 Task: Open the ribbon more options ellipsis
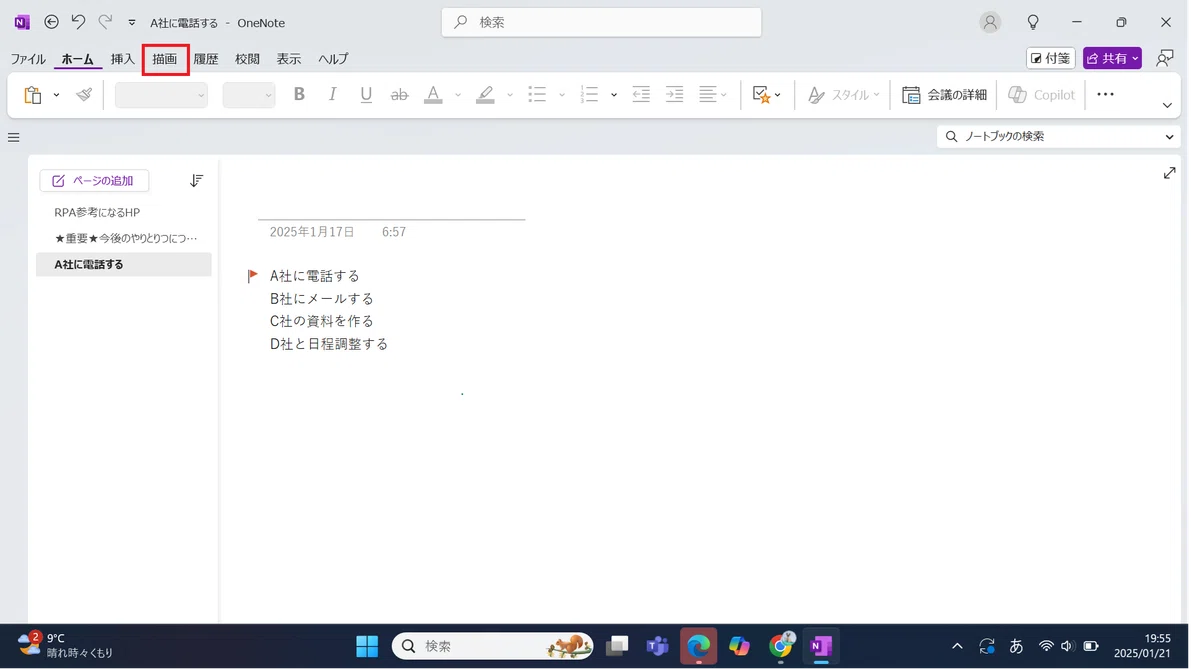[x=1105, y=95]
